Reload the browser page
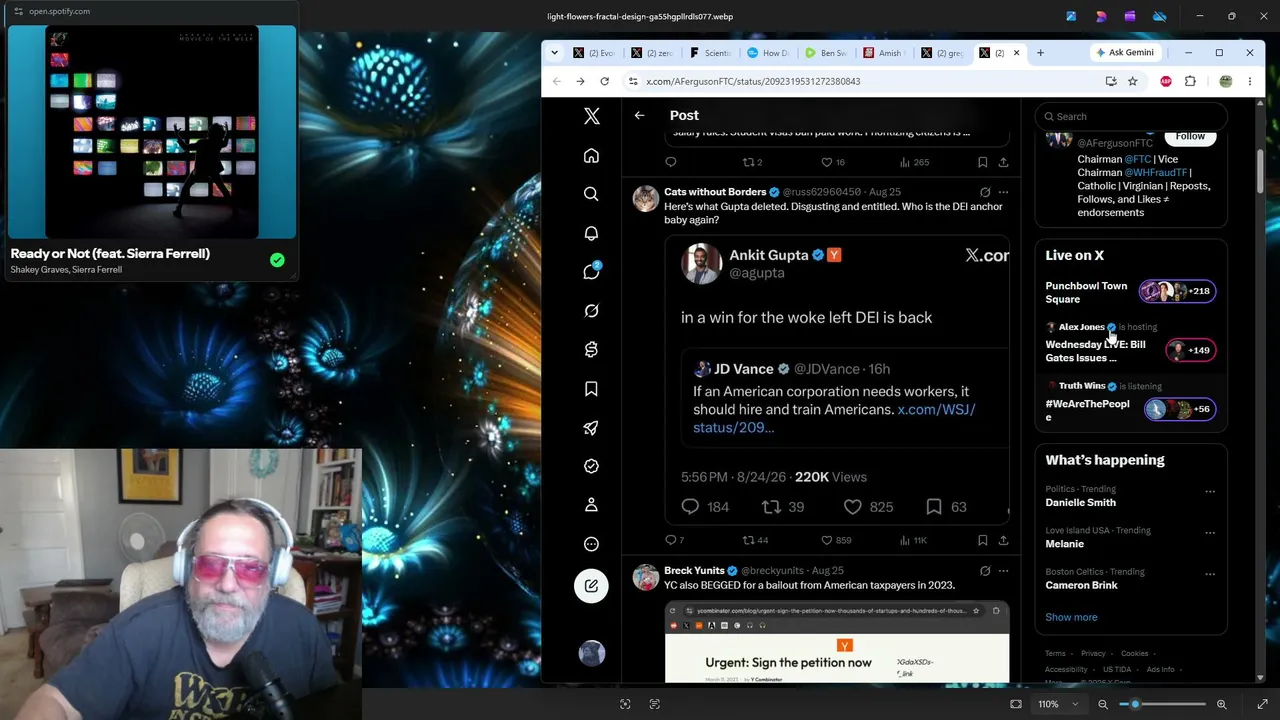Screen dimensions: 1280x720 604,81
